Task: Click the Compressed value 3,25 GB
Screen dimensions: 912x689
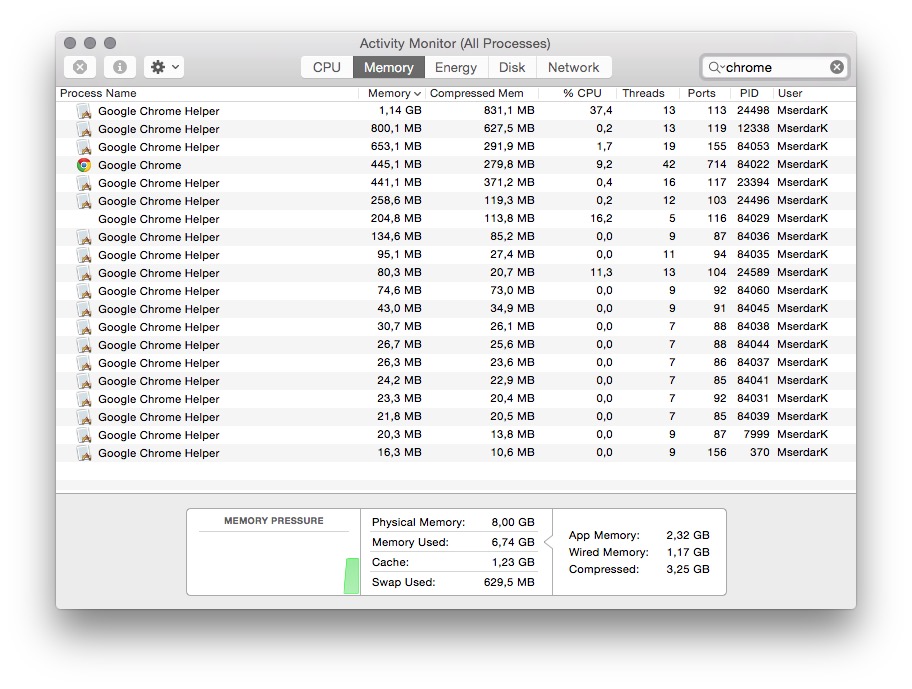Action: click(x=688, y=569)
